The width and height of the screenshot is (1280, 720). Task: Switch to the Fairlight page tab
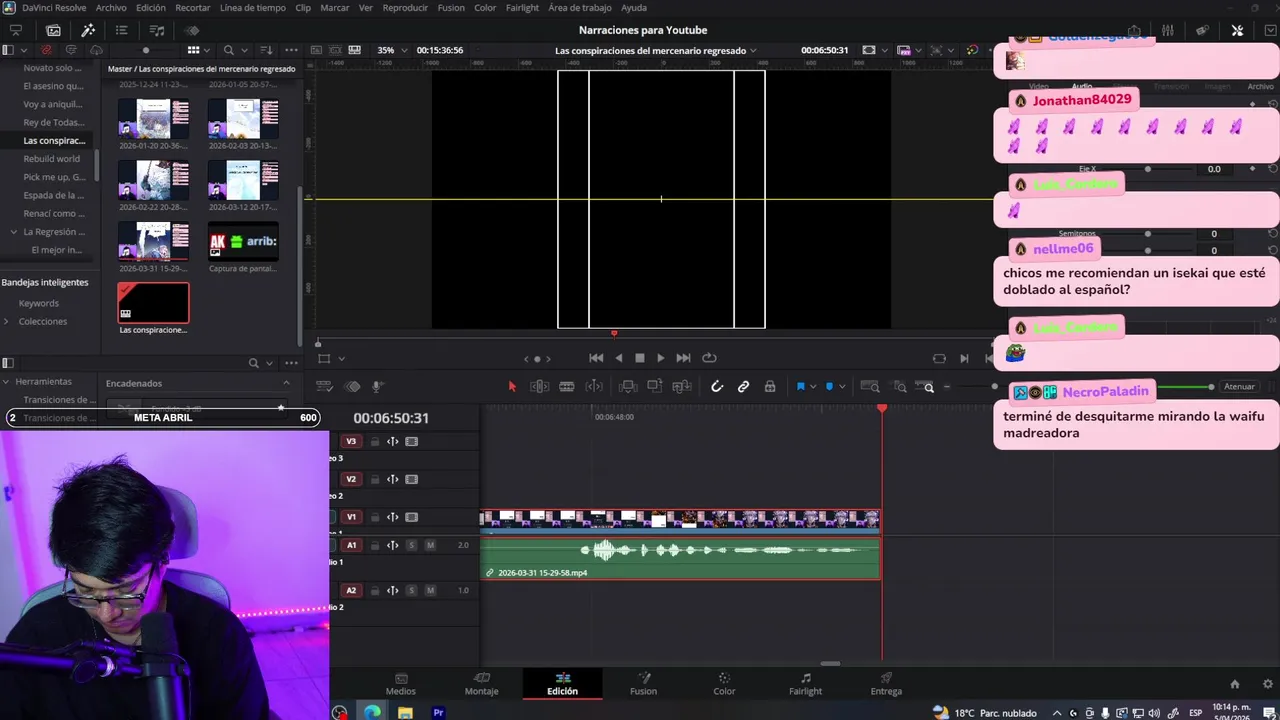pyautogui.click(x=805, y=684)
